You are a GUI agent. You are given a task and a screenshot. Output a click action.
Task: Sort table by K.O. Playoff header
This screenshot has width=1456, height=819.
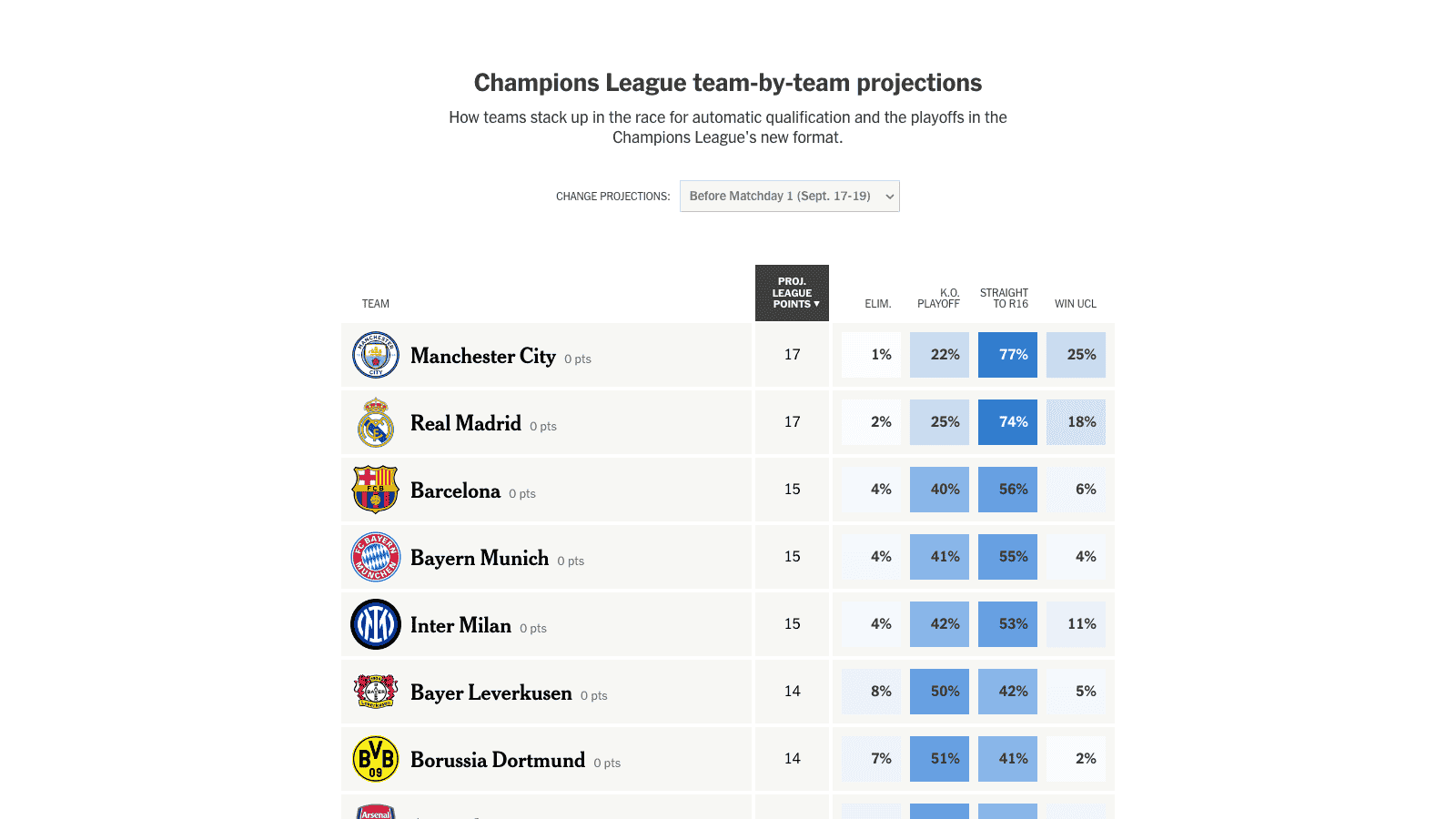pyautogui.click(x=938, y=298)
